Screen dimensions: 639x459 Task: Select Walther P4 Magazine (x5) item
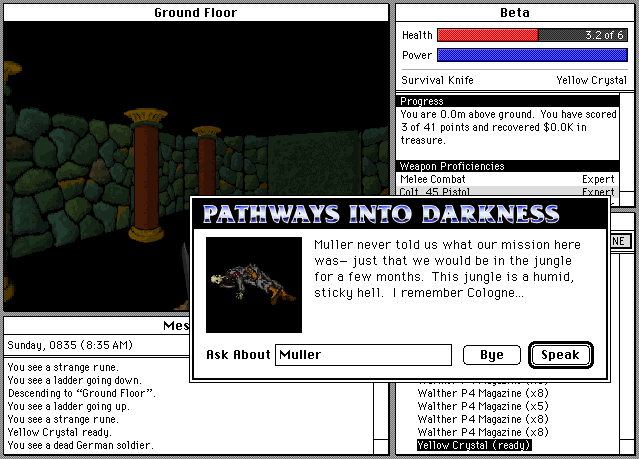[x=483, y=406]
